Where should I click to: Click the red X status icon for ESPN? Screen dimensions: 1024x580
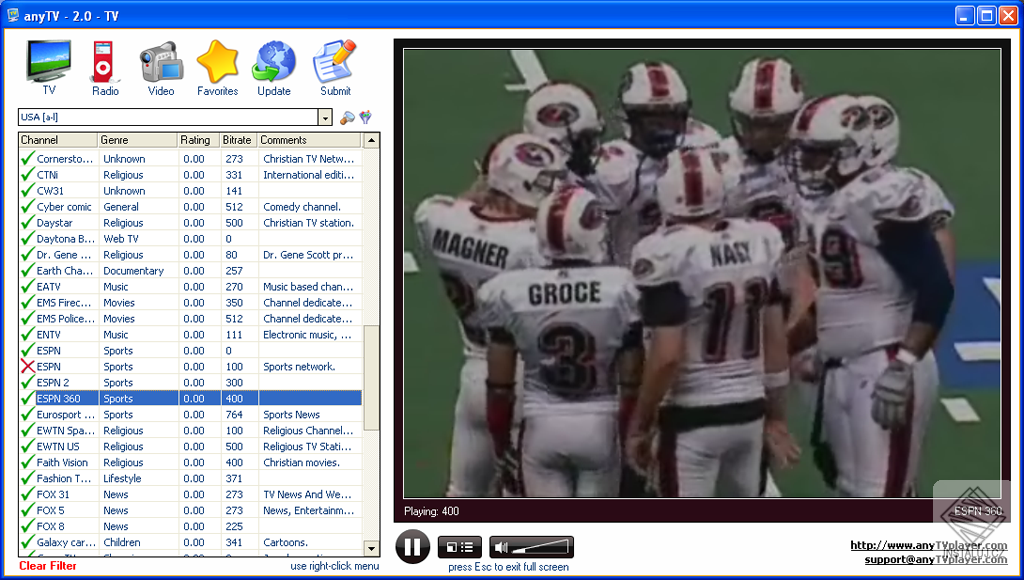[x=27, y=366]
